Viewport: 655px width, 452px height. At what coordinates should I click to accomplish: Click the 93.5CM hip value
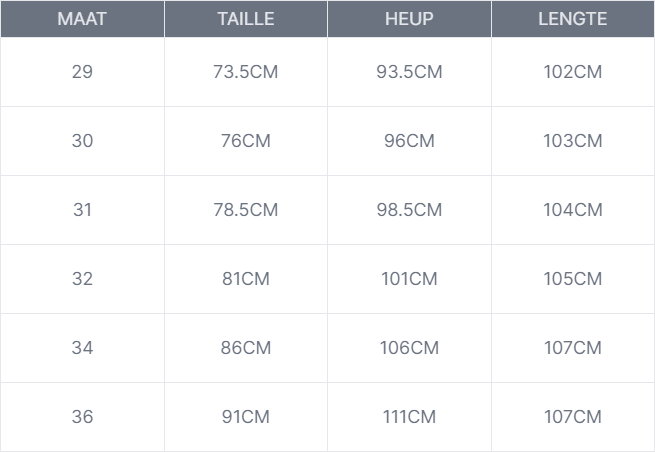point(409,72)
